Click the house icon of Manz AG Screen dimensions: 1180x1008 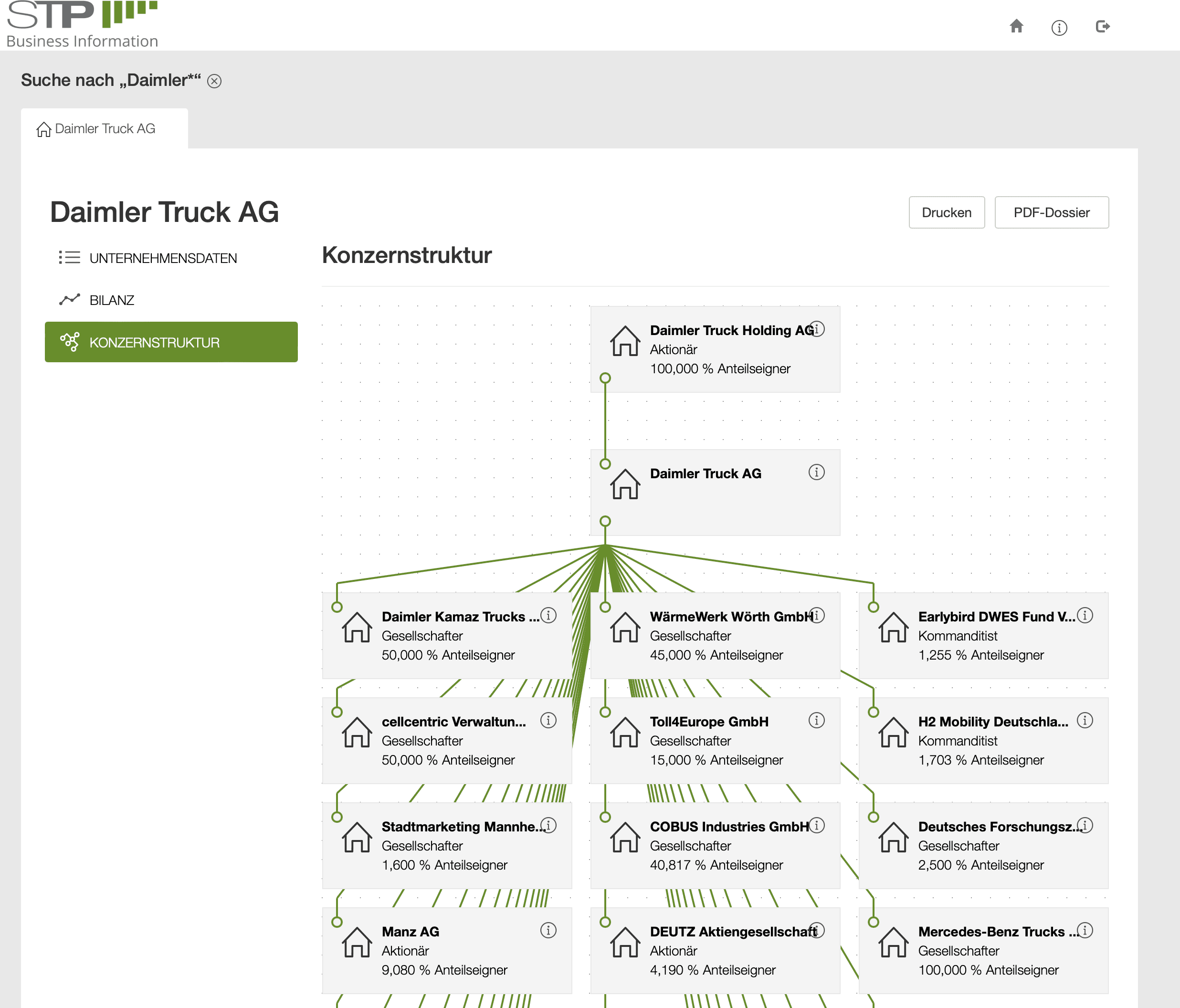tap(357, 942)
